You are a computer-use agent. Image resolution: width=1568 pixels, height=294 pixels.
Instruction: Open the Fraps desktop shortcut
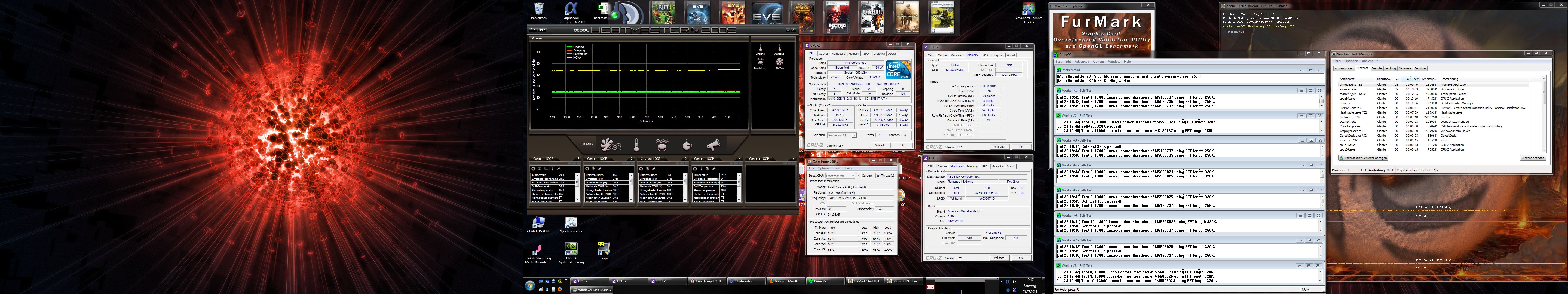(x=603, y=248)
